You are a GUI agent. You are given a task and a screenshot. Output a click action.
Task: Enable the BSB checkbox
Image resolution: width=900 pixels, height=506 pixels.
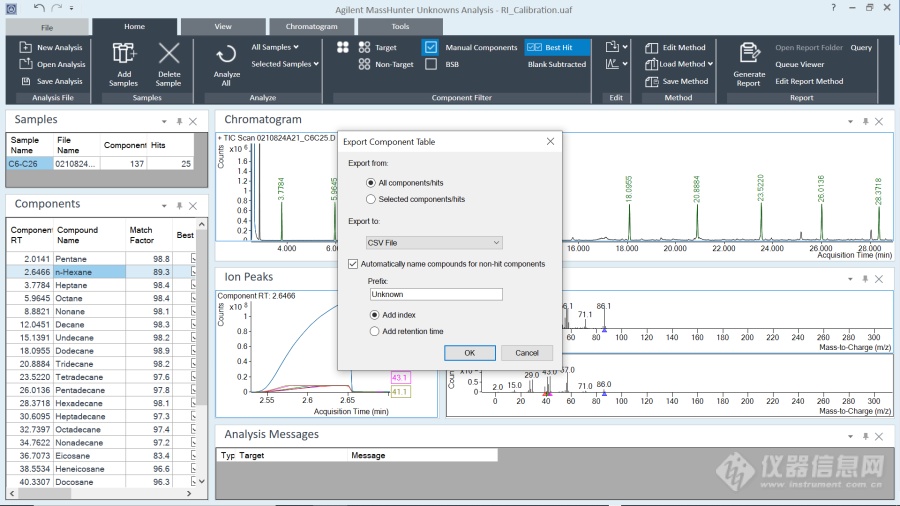(430, 64)
